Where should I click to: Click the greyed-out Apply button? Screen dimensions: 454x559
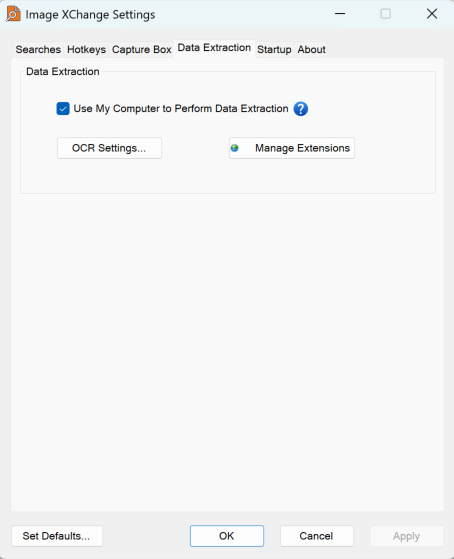click(x=407, y=536)
